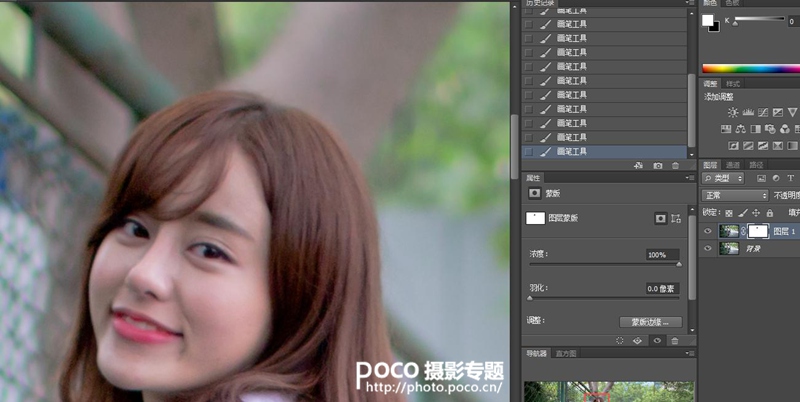Add a Black & White adjustment layer
Image resolution: width=800 pixels, height=402 pixels.
pyautogui.click(x=756, y=129)
